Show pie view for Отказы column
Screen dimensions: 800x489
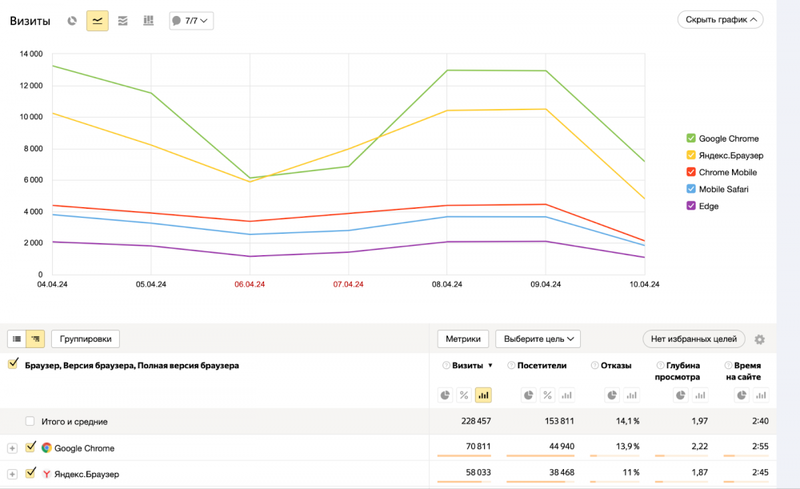612,395
